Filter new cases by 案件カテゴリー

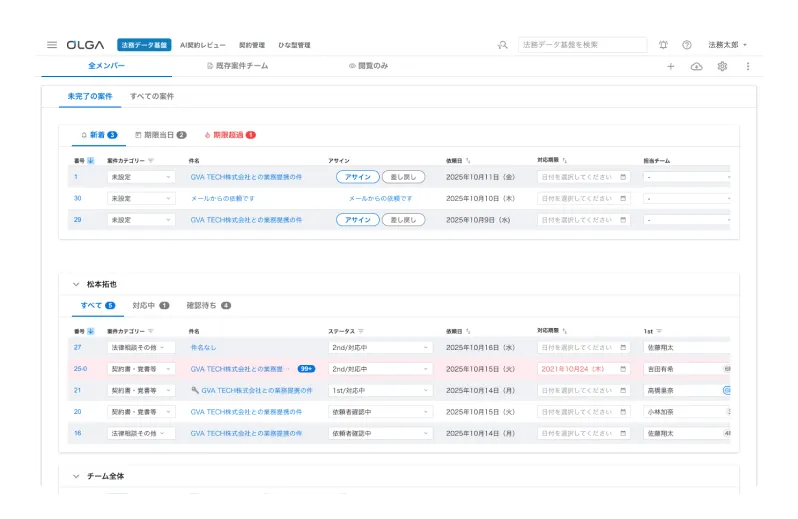(x=151, y=161)
